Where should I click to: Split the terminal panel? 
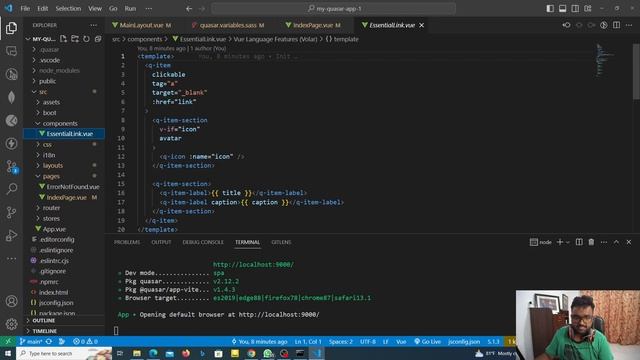pos(579,242)
